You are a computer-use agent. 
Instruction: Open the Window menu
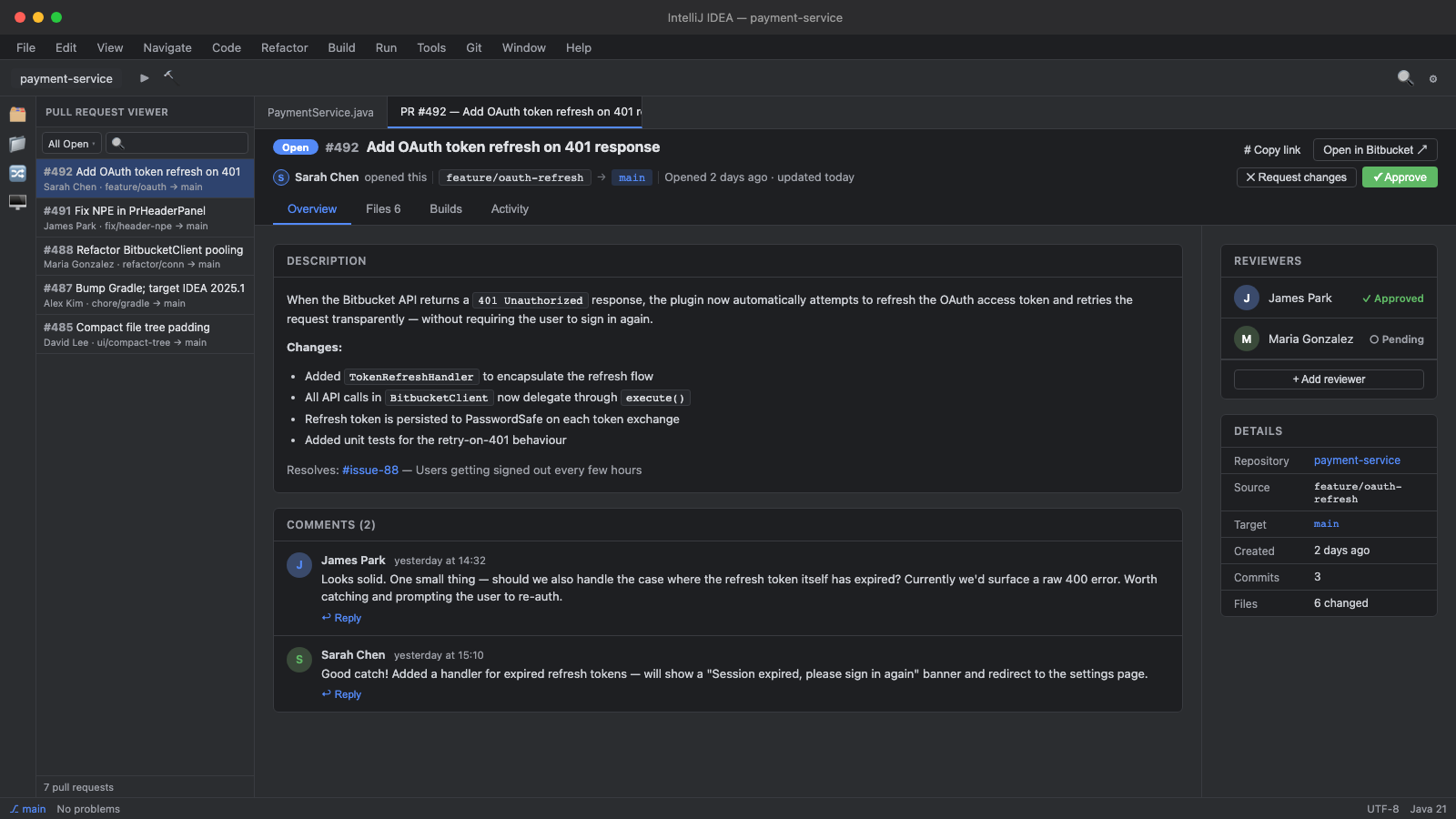[524, 47]
